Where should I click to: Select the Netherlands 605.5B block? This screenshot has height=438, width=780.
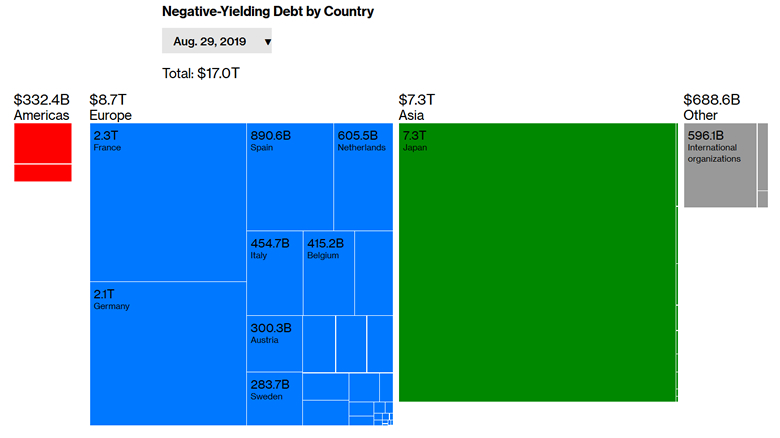tap(362, 176)
